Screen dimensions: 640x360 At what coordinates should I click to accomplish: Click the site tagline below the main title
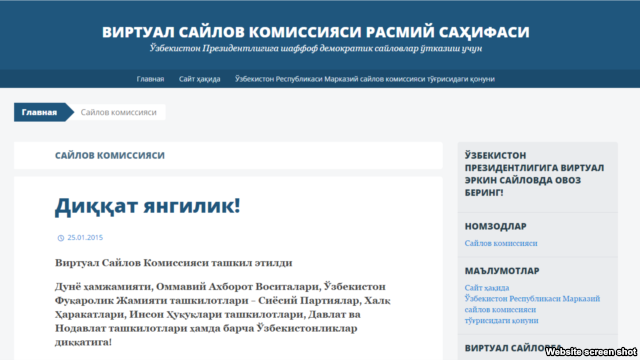click(x=316, y=48)
